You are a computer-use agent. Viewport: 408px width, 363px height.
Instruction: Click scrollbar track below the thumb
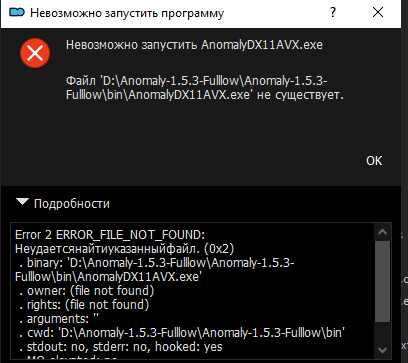[x=382, y=332]
